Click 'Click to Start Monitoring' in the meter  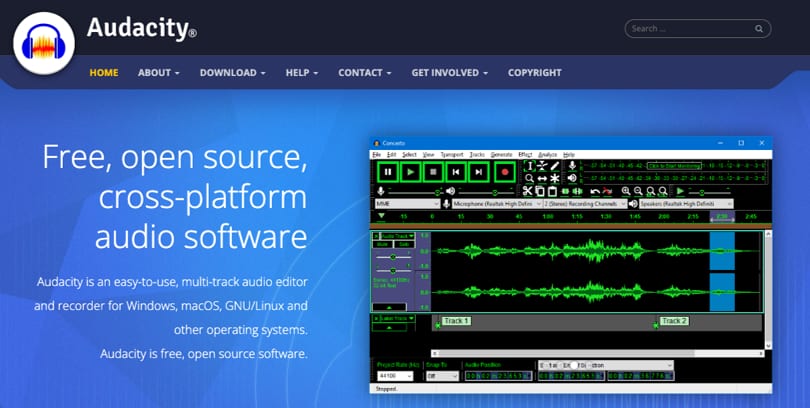pyautogui.click(x=675, y=166)
